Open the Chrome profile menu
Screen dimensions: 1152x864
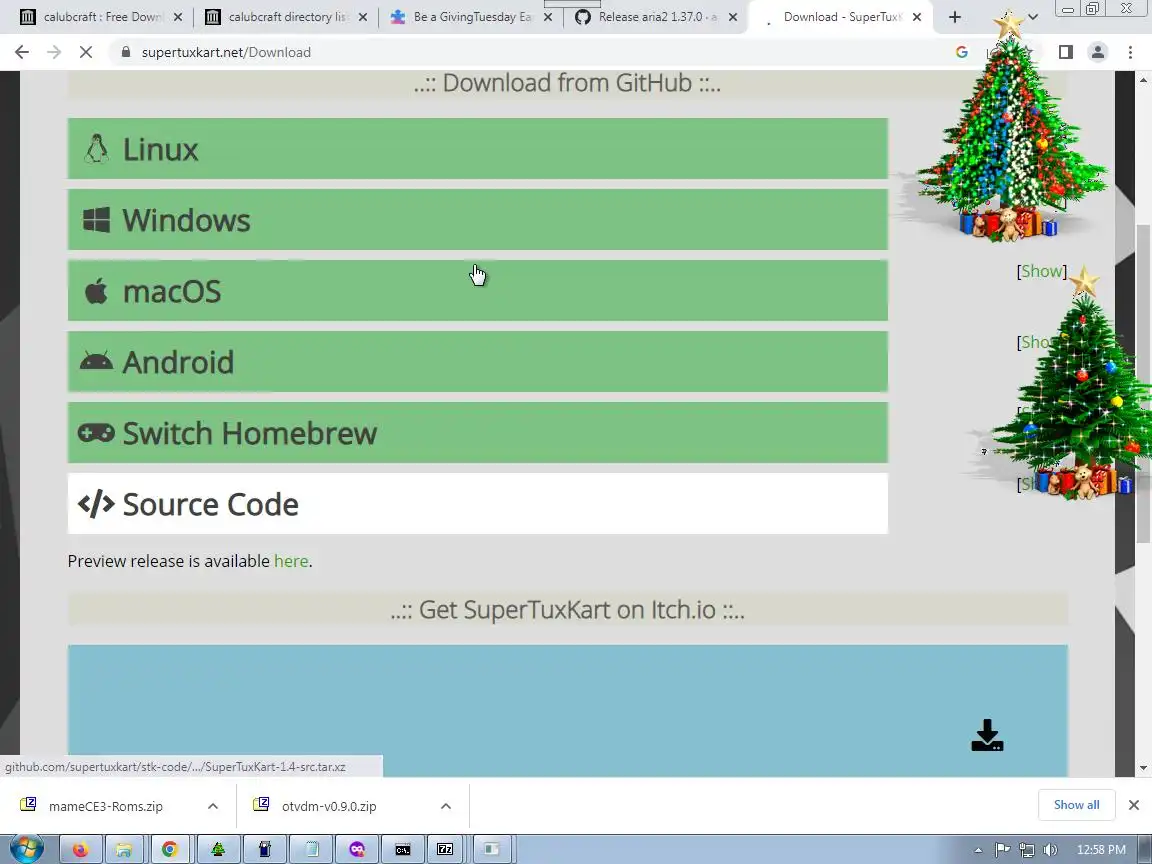point(1098,52)
